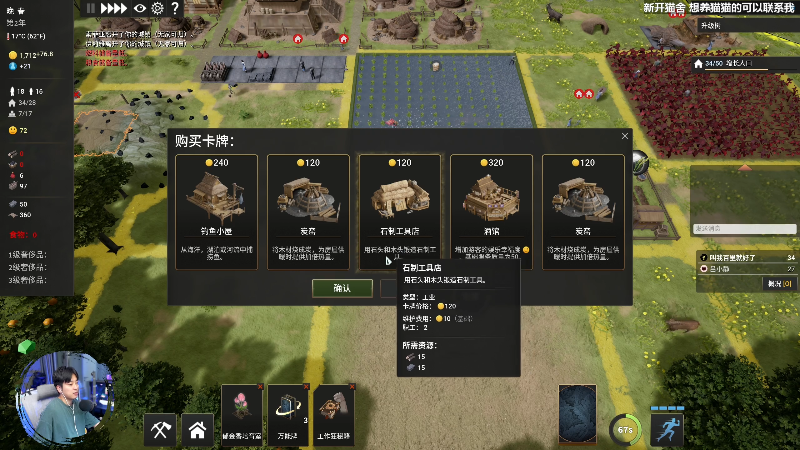Select the pink flower card in hand
This screenshot has height=450, width=800.
tap(241, 414)
